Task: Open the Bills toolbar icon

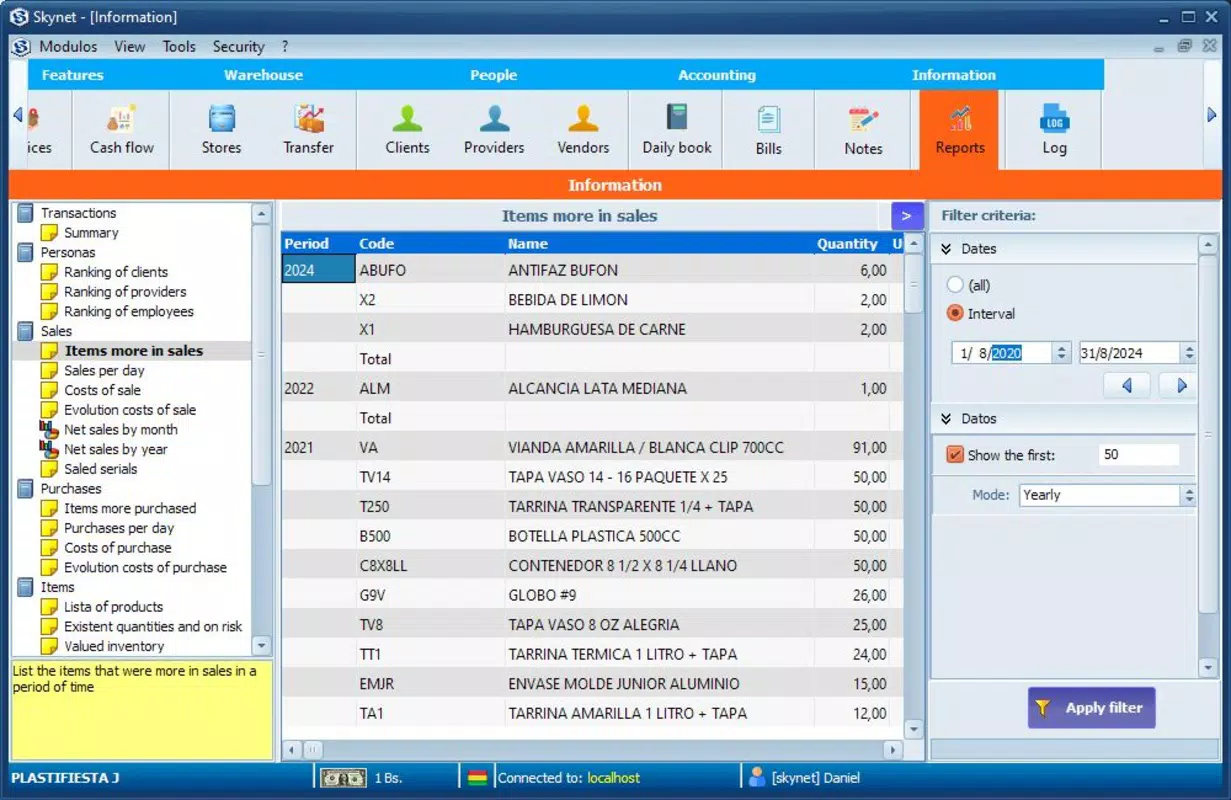Action: click(768, 130)
